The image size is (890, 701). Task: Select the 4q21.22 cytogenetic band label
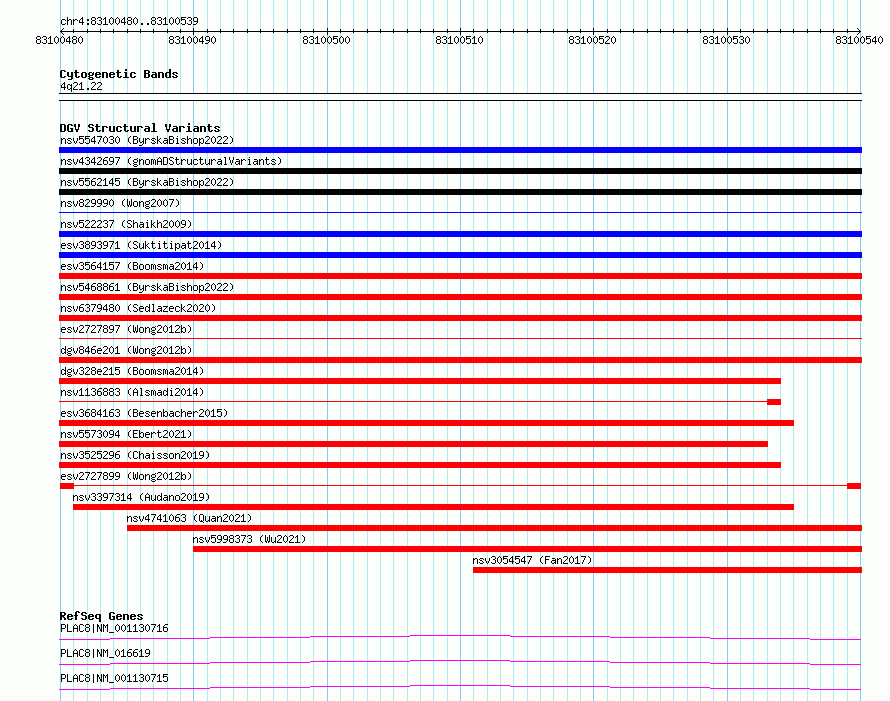[x=81, y=86]
